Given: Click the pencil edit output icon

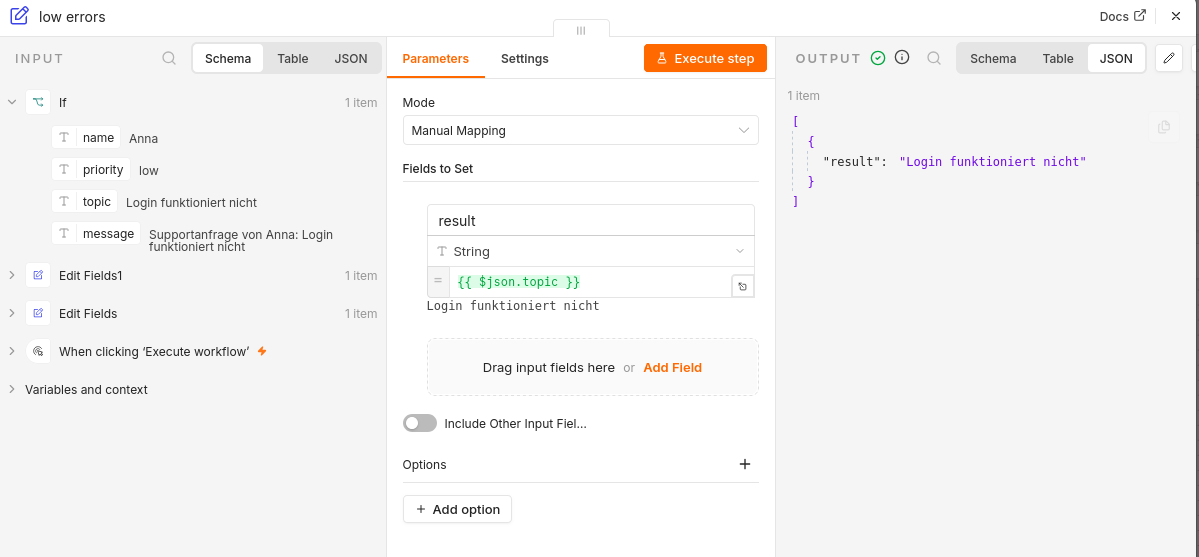Looking at the screenshot, I should (1168, 58).
